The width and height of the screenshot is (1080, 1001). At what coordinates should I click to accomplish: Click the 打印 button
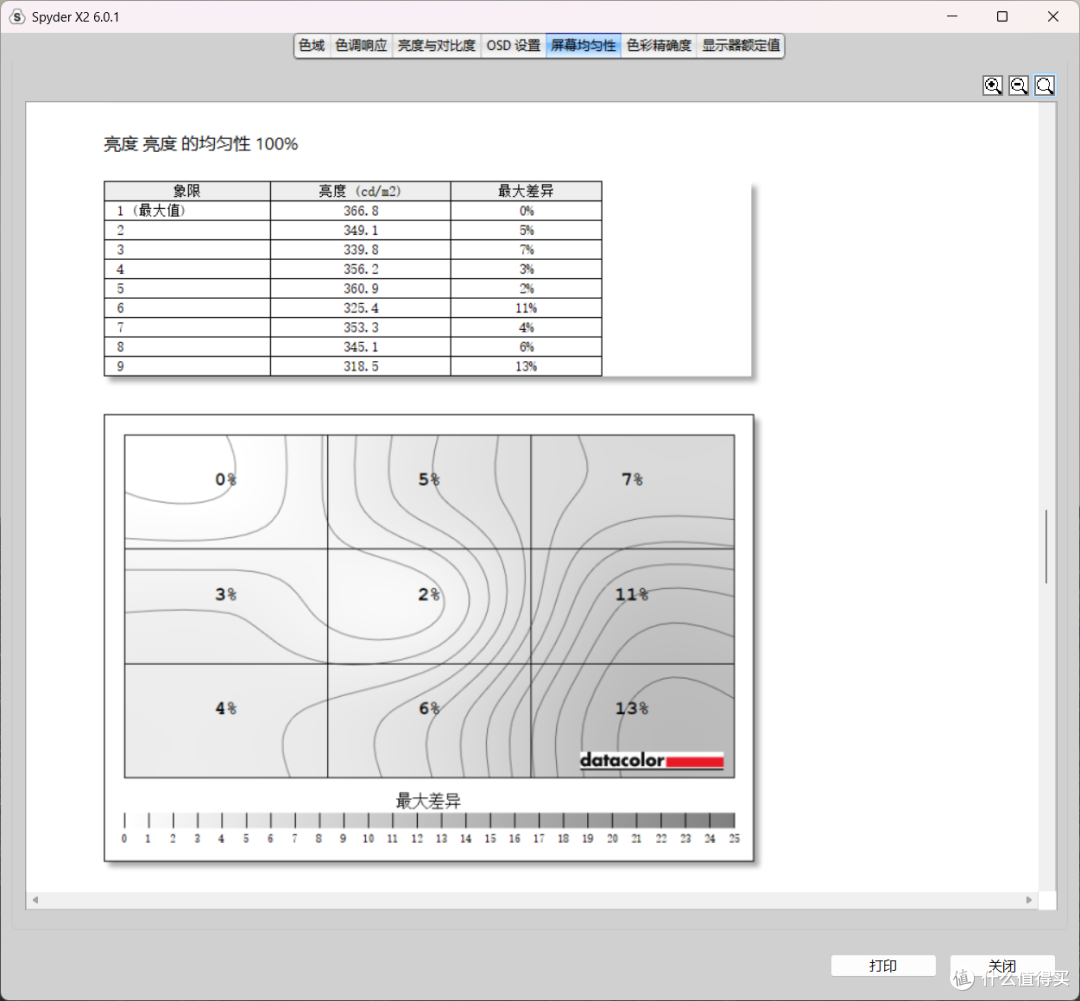pos(883,966)
